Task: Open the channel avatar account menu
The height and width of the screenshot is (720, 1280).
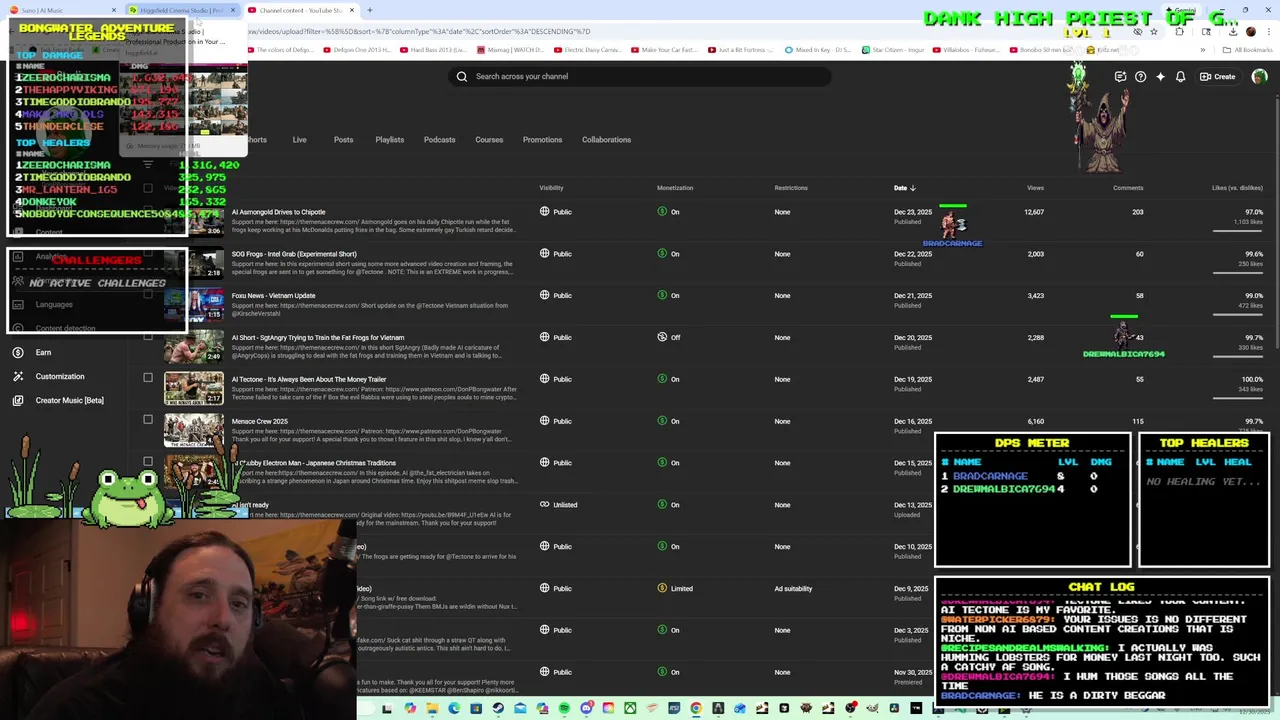Action: coord(1259,76)
